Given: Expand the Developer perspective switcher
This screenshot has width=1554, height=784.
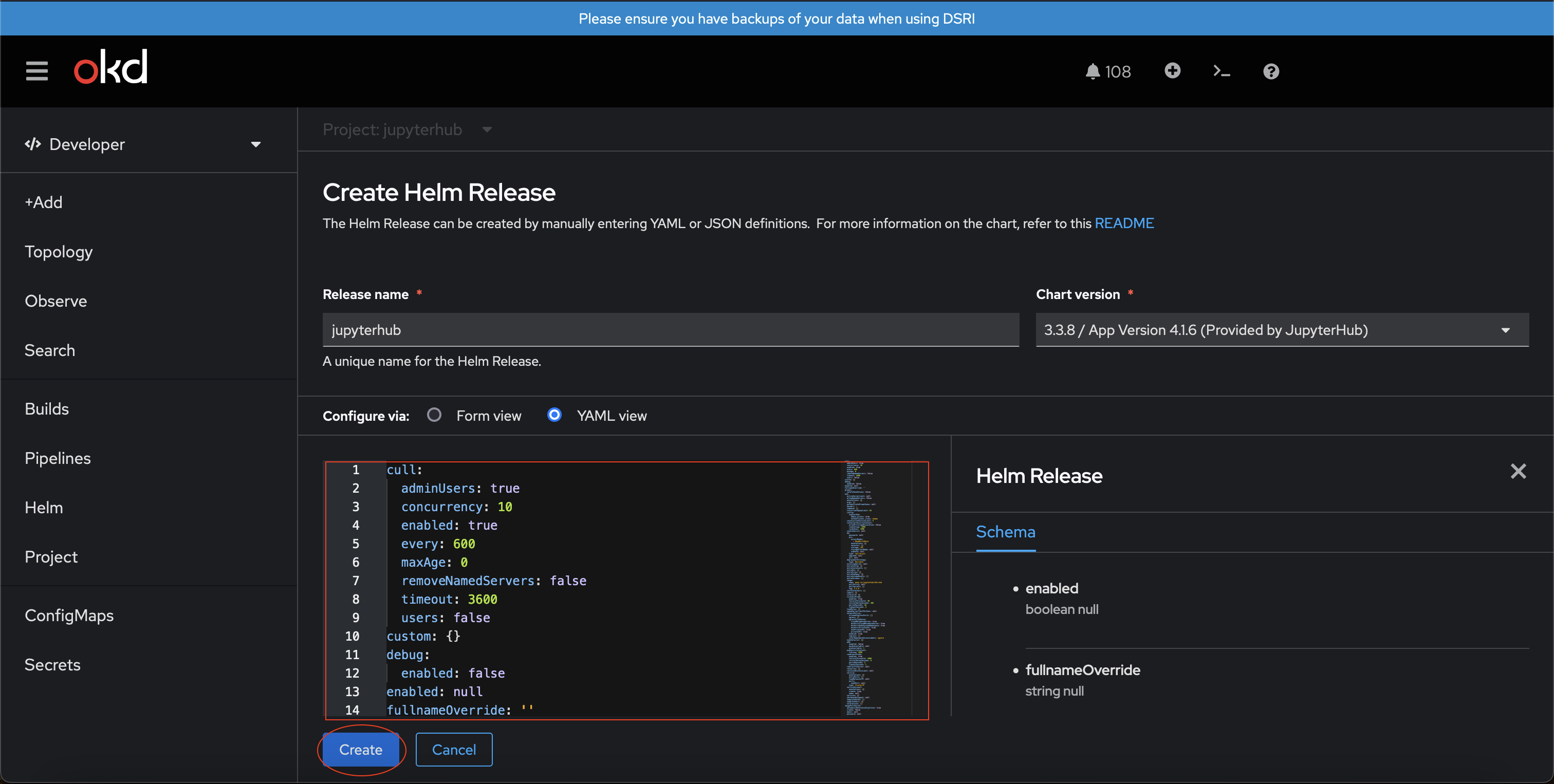Looking at the screenshot, I should (x=143, y=144).
